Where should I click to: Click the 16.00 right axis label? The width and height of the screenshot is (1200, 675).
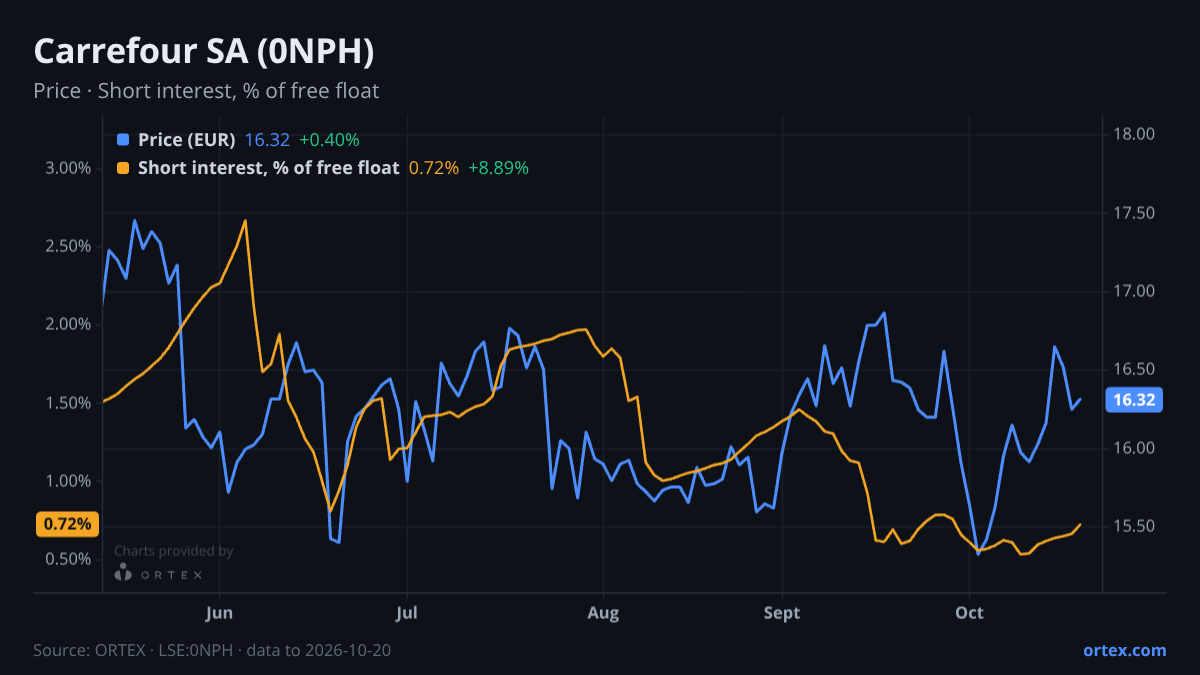[x=1134, y=448]
